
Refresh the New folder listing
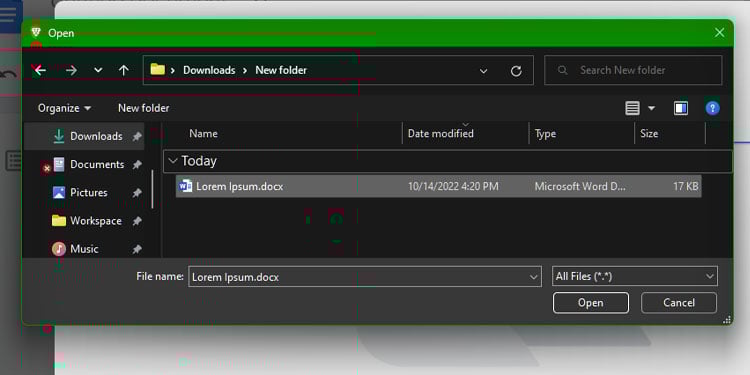click(516, 71)
